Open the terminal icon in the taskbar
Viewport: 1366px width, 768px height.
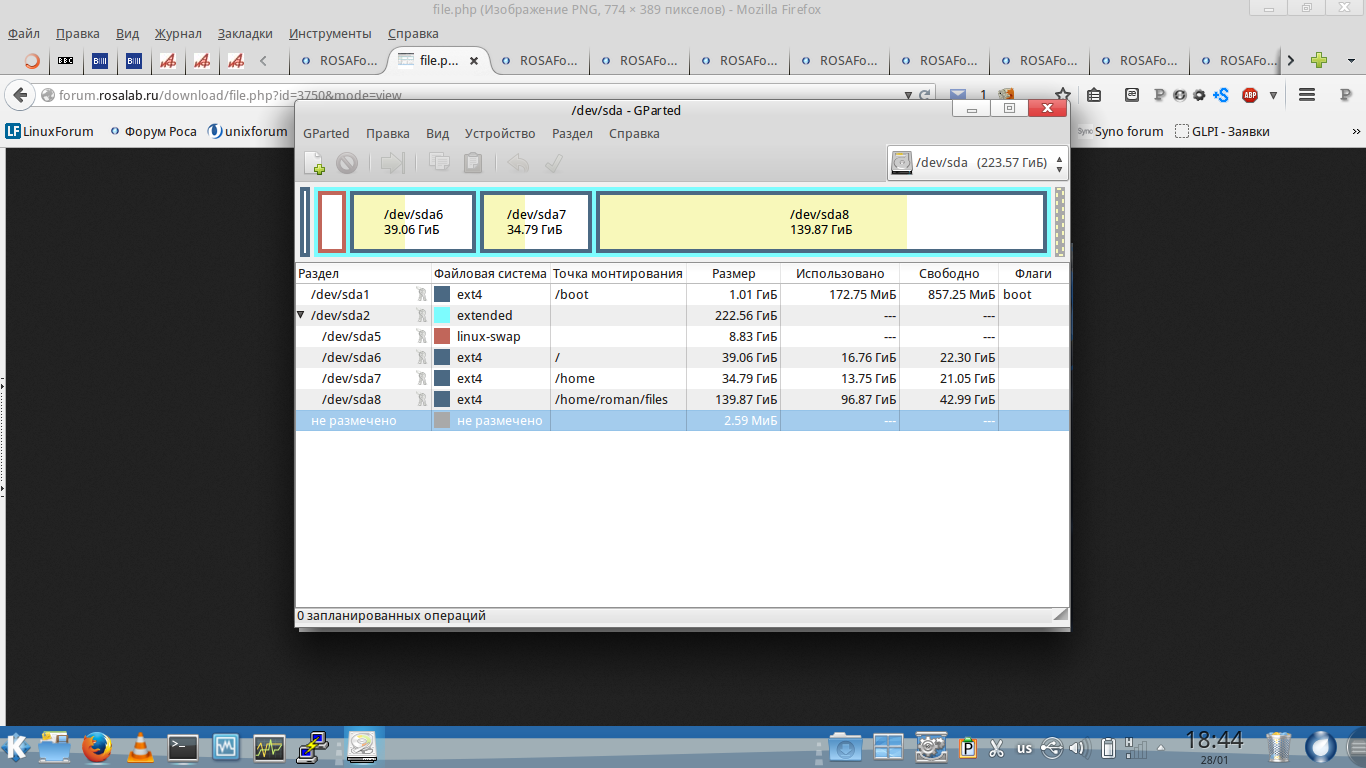183,746
